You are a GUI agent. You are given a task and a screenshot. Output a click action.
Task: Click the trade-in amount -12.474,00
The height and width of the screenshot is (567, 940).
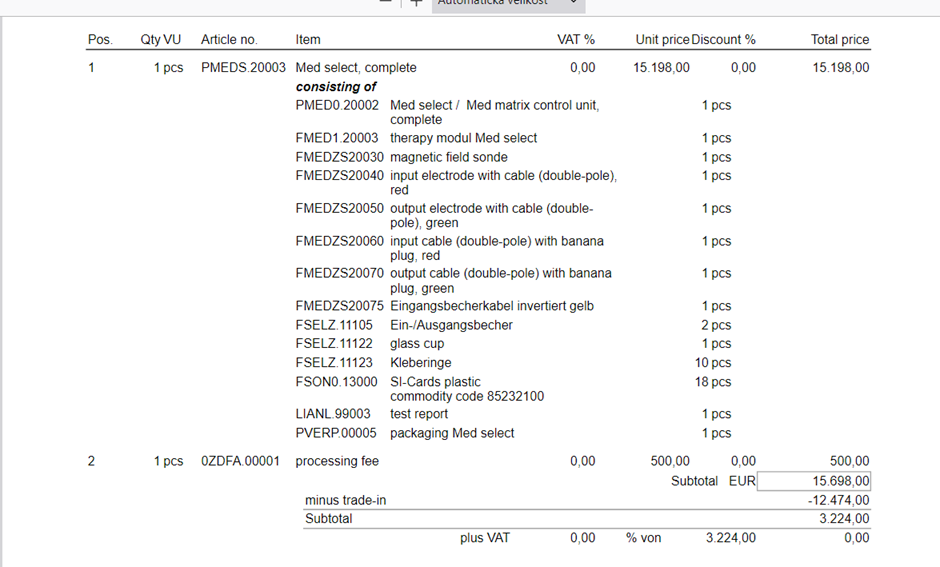click(x=838, y=500)
